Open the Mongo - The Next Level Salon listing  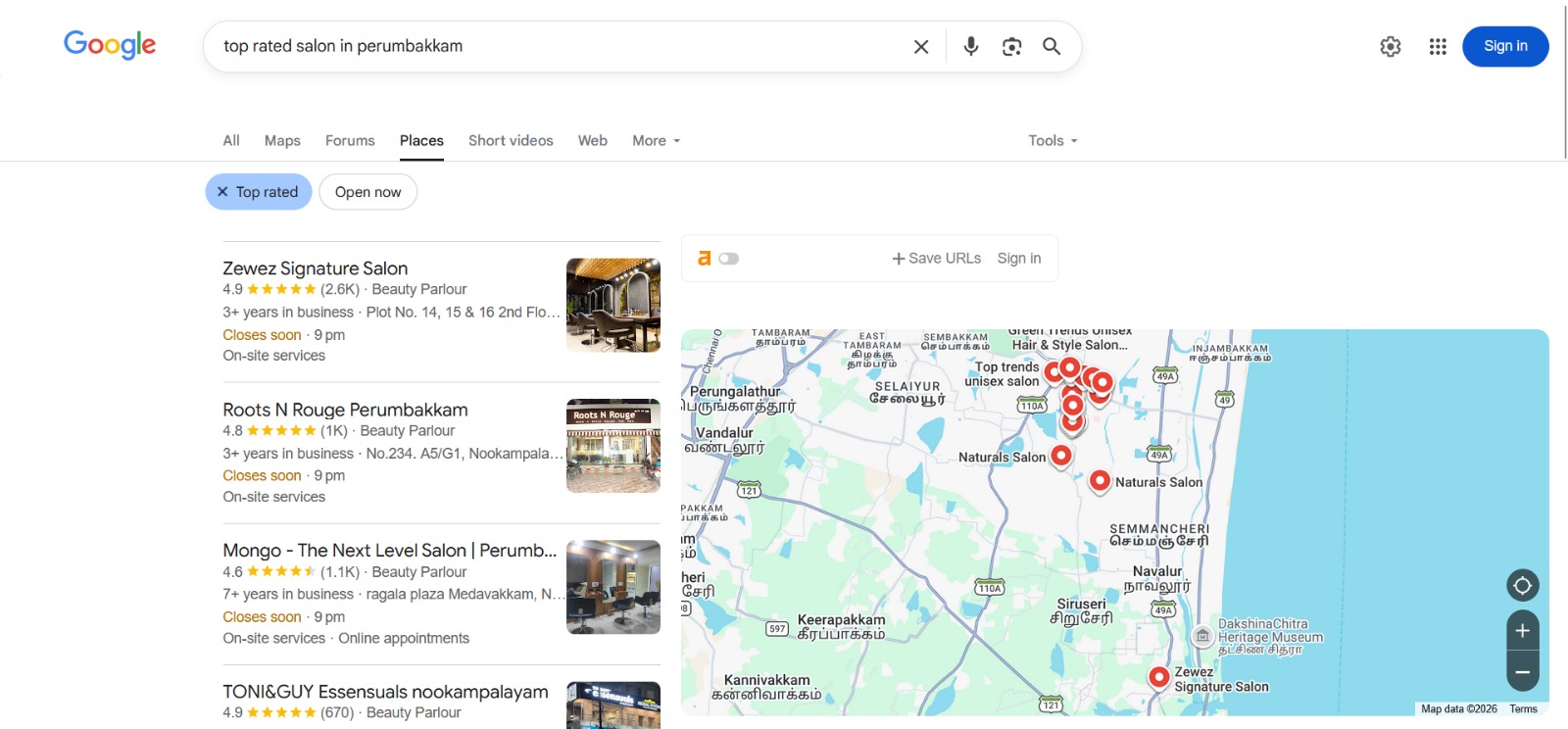pos(390,551)
